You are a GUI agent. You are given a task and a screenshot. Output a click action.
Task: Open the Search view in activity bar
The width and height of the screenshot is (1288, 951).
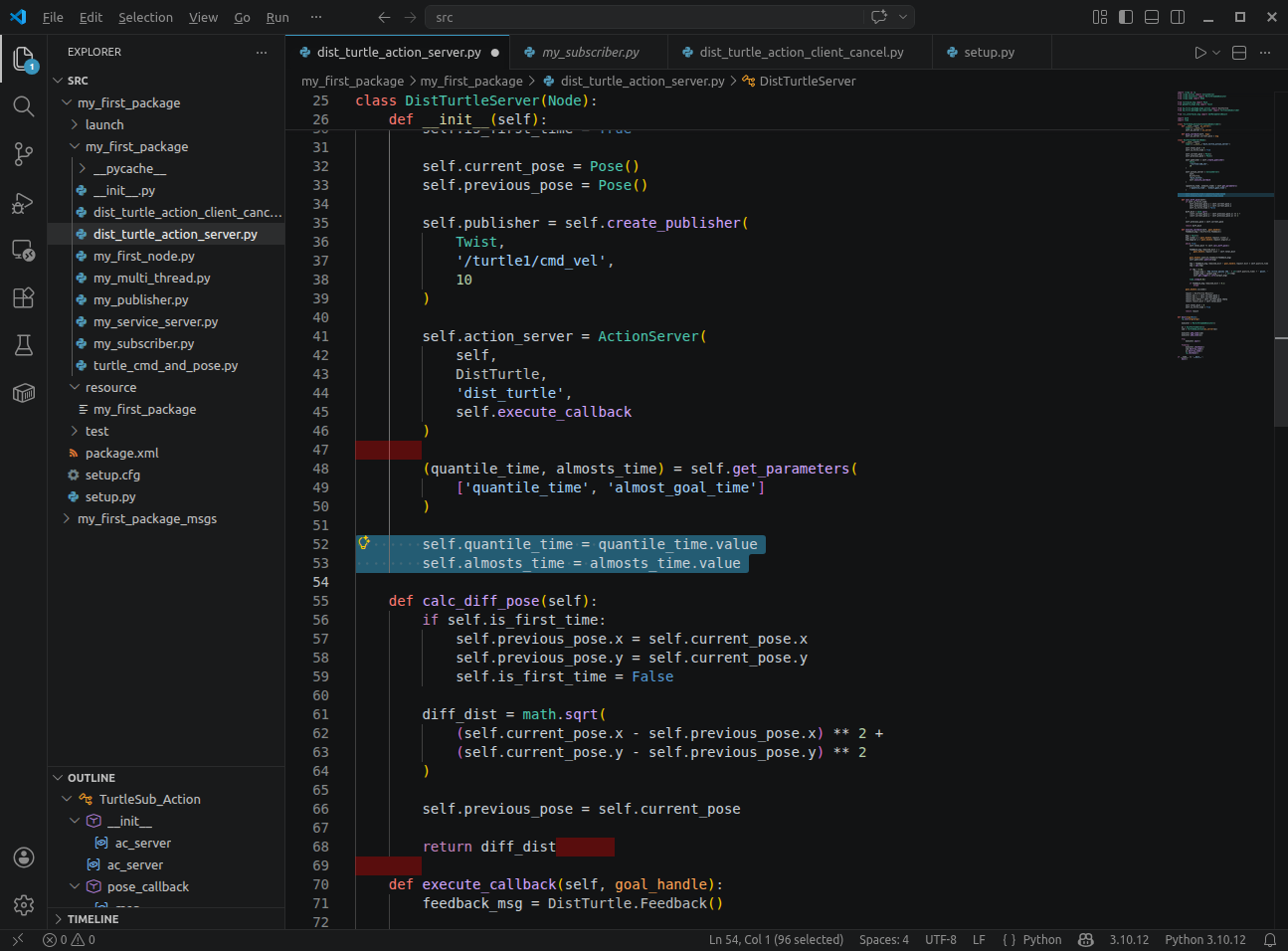click(x=24, y=106)
